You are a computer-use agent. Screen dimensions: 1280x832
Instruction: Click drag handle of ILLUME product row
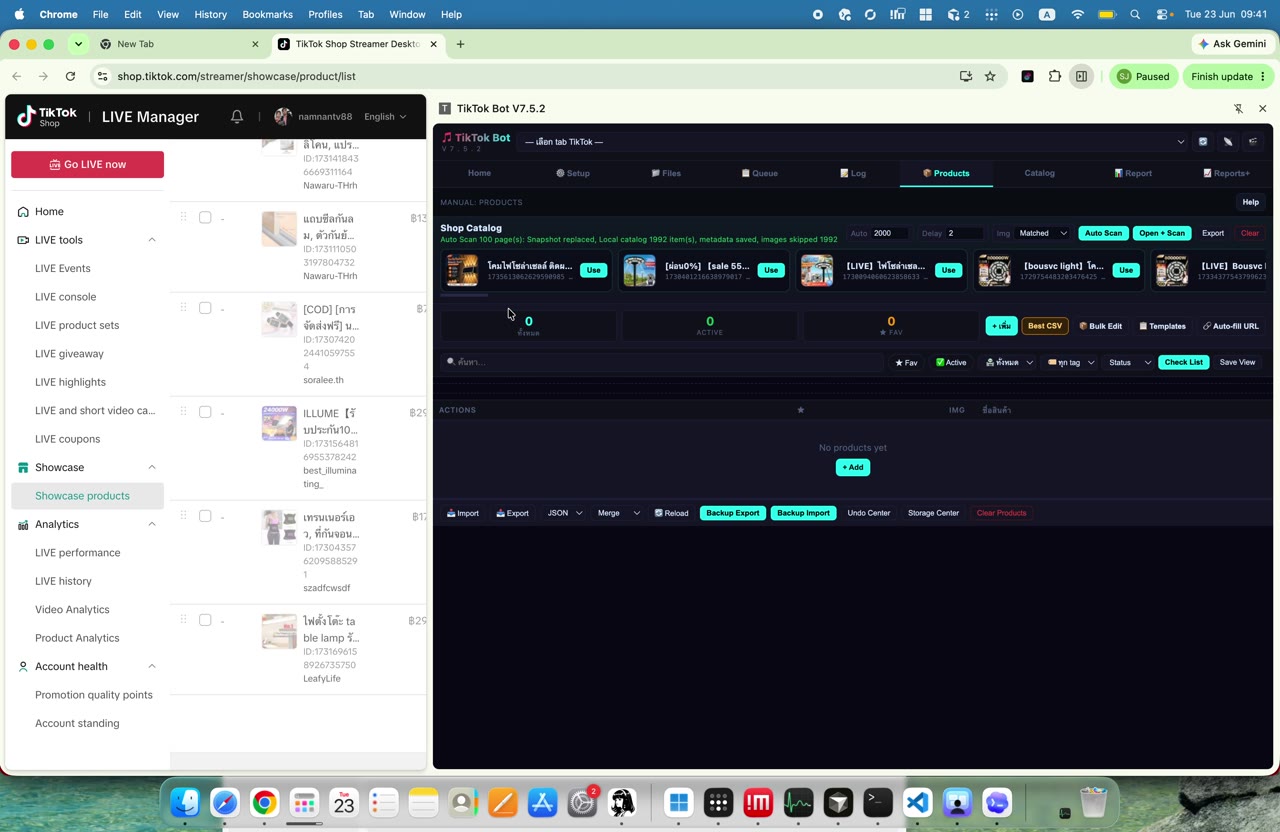click(183, 412)
